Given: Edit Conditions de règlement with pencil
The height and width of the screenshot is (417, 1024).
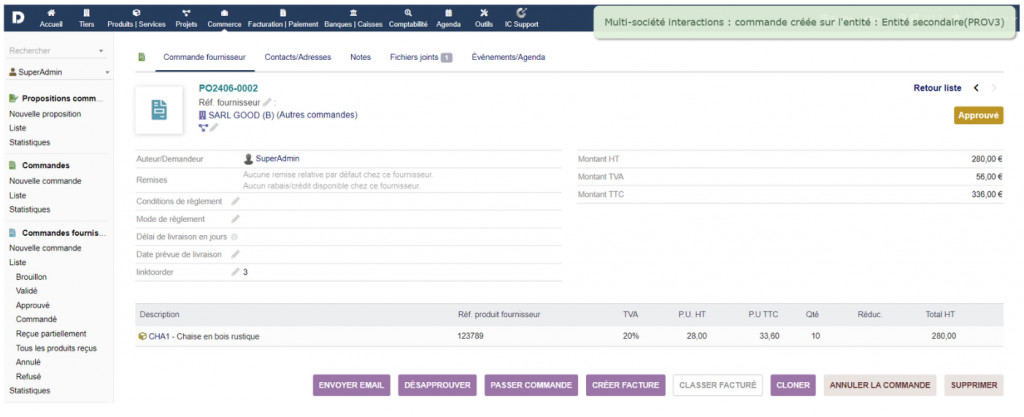Looking at the screenshot, I should [235, 202].
